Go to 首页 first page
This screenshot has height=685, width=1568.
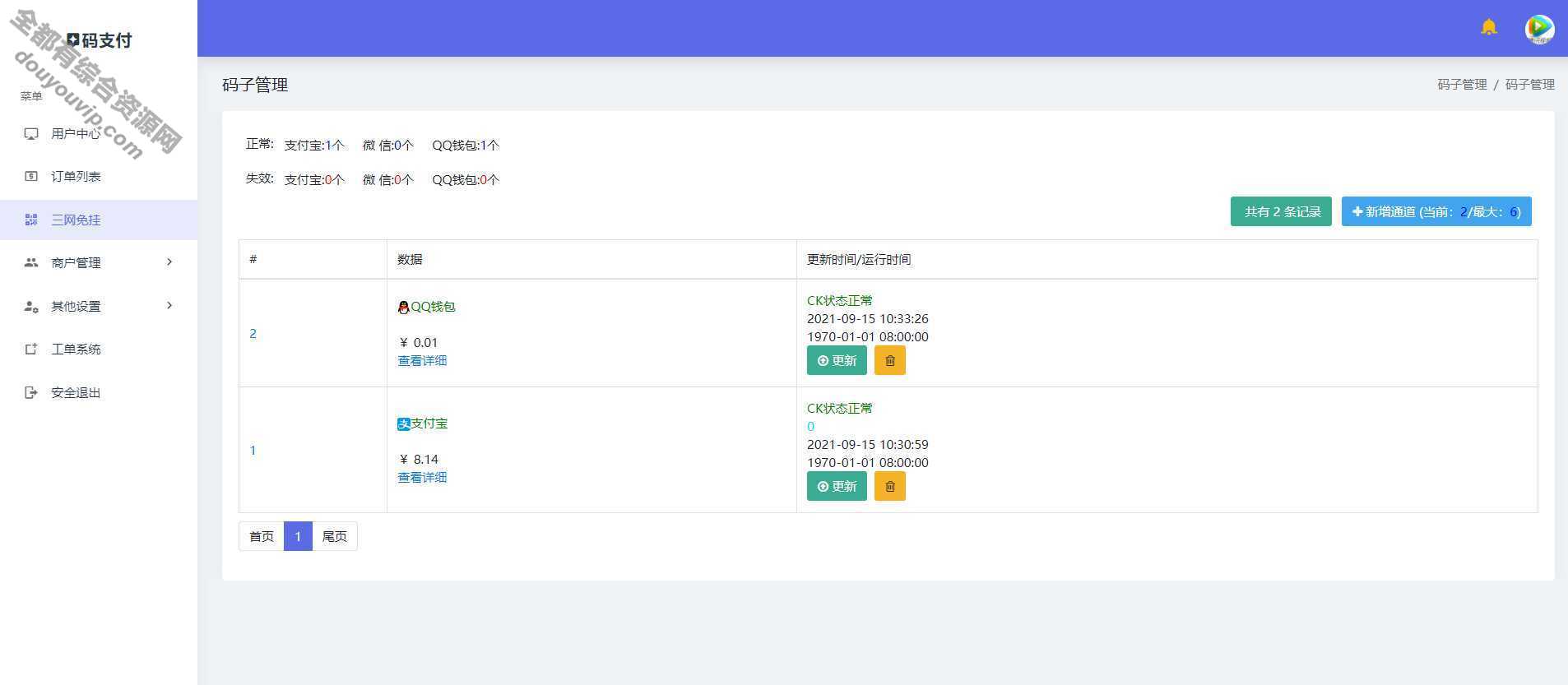tap(262, 536)
